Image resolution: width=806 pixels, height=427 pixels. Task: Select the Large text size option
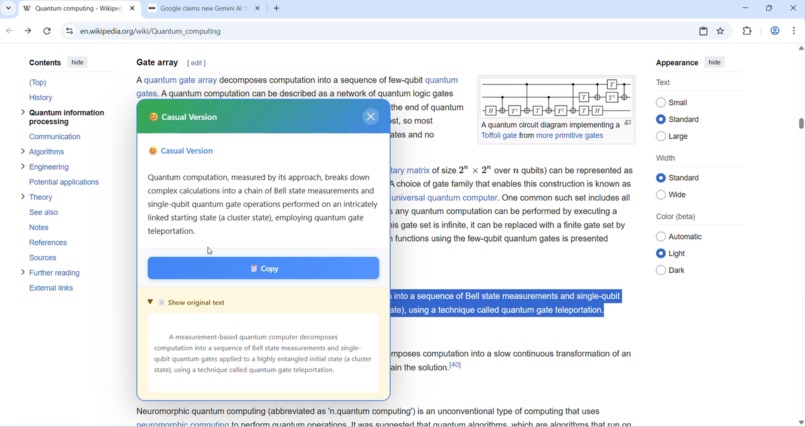point(661,136)
